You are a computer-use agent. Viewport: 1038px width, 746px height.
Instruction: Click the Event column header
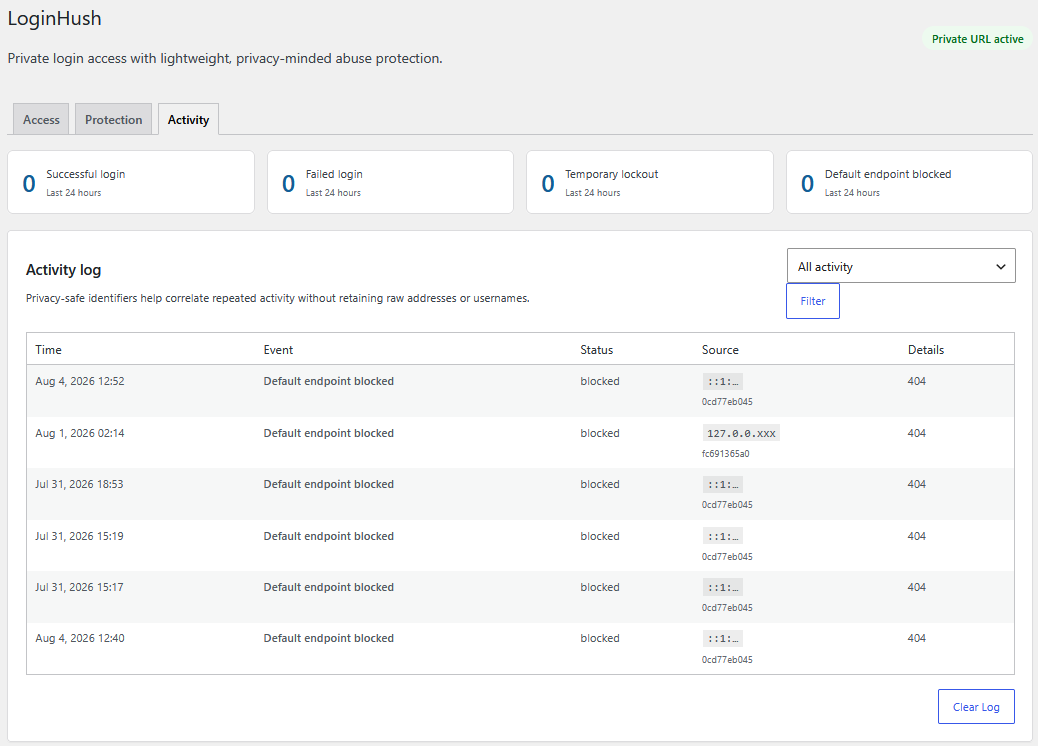[278, 350]
